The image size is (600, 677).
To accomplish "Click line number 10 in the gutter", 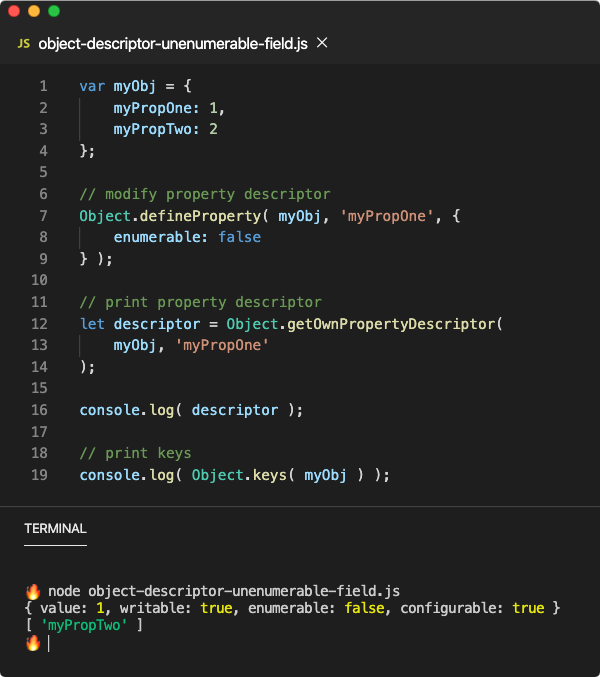I will tap(39, 280).
